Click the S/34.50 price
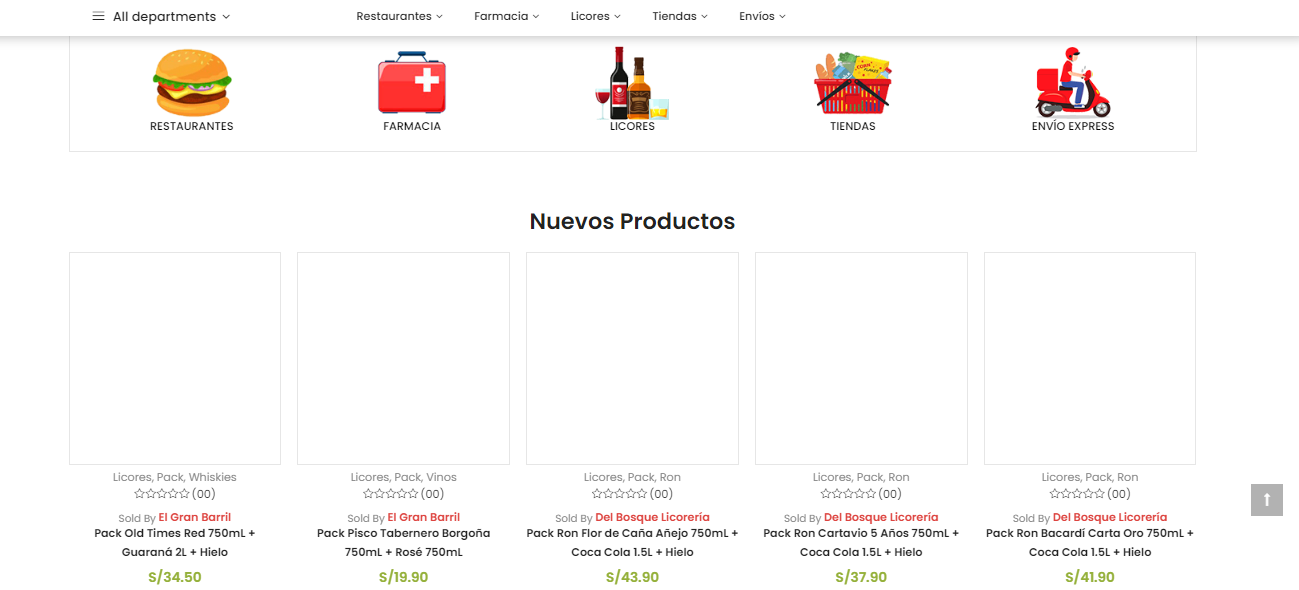The width and height of the screenshot is (1299, 590). 175,577
